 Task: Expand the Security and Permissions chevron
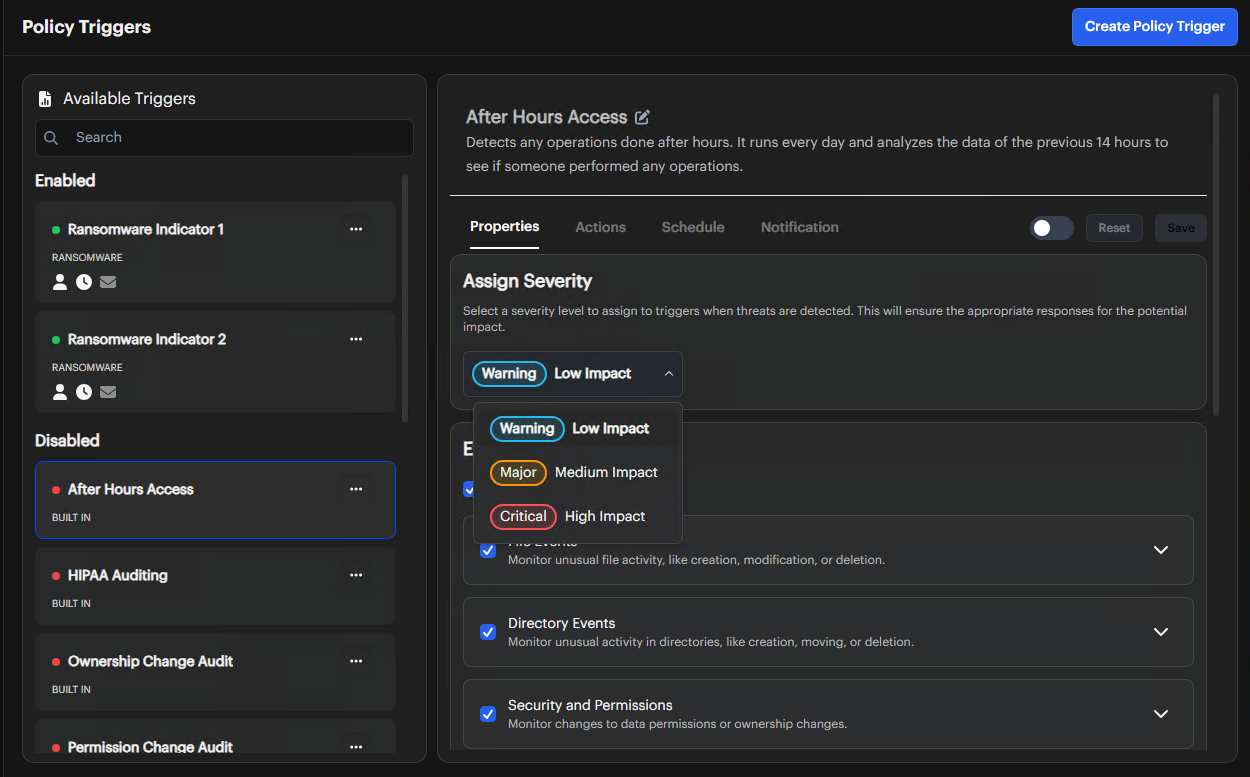coord(1161,714)
